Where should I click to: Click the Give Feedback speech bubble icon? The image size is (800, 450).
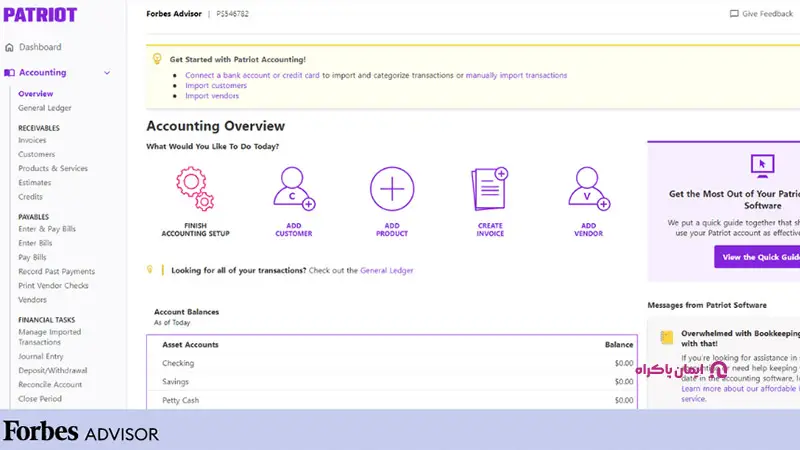[x=734, y=14]
